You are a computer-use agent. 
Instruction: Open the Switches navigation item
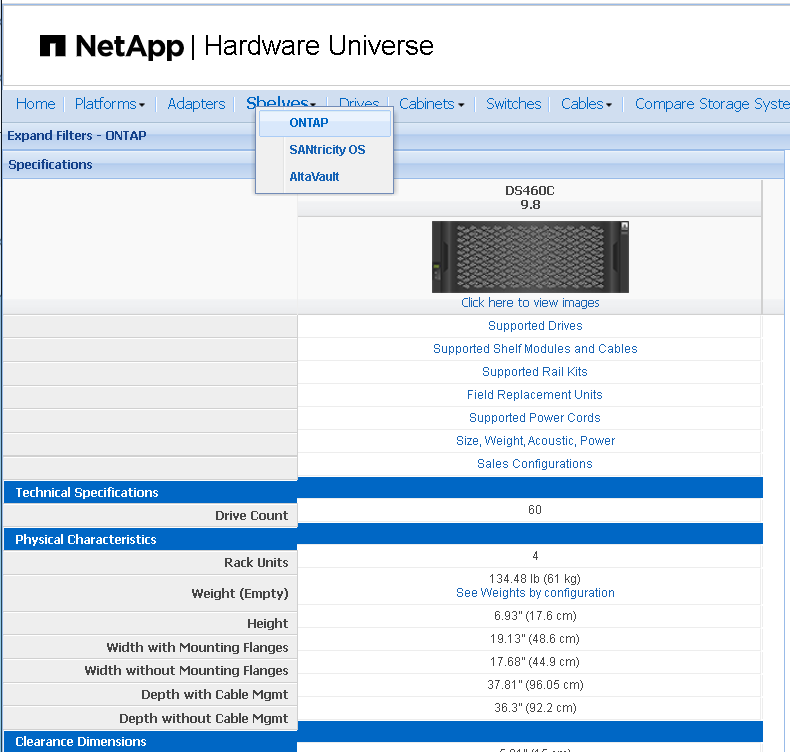(x=513, y=104)
